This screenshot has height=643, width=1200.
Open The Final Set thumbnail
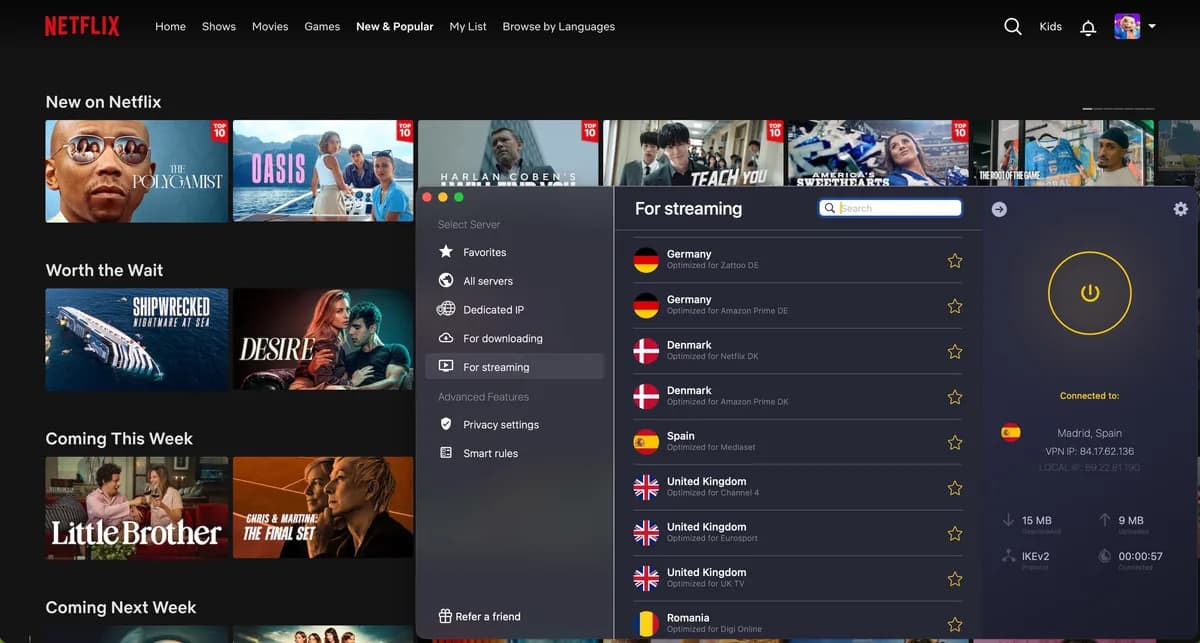coord(323,507)
